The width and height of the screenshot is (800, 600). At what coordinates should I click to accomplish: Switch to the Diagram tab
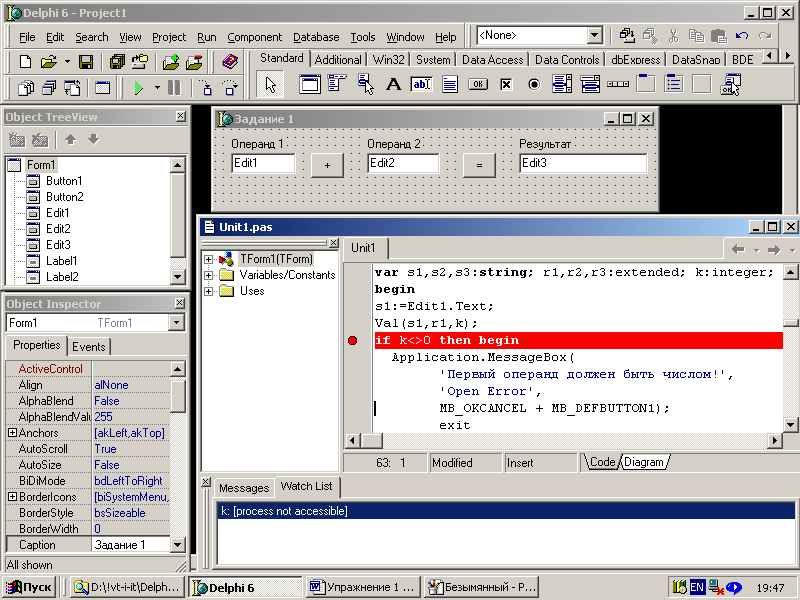[644, 462]
